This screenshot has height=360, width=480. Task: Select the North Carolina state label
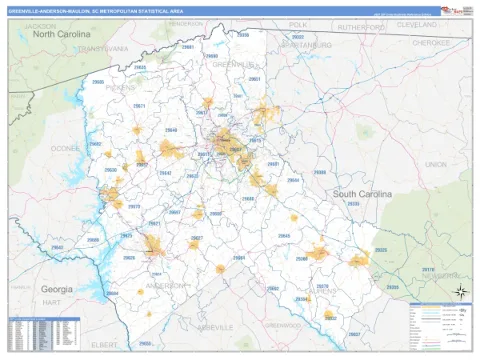(61, 34)
